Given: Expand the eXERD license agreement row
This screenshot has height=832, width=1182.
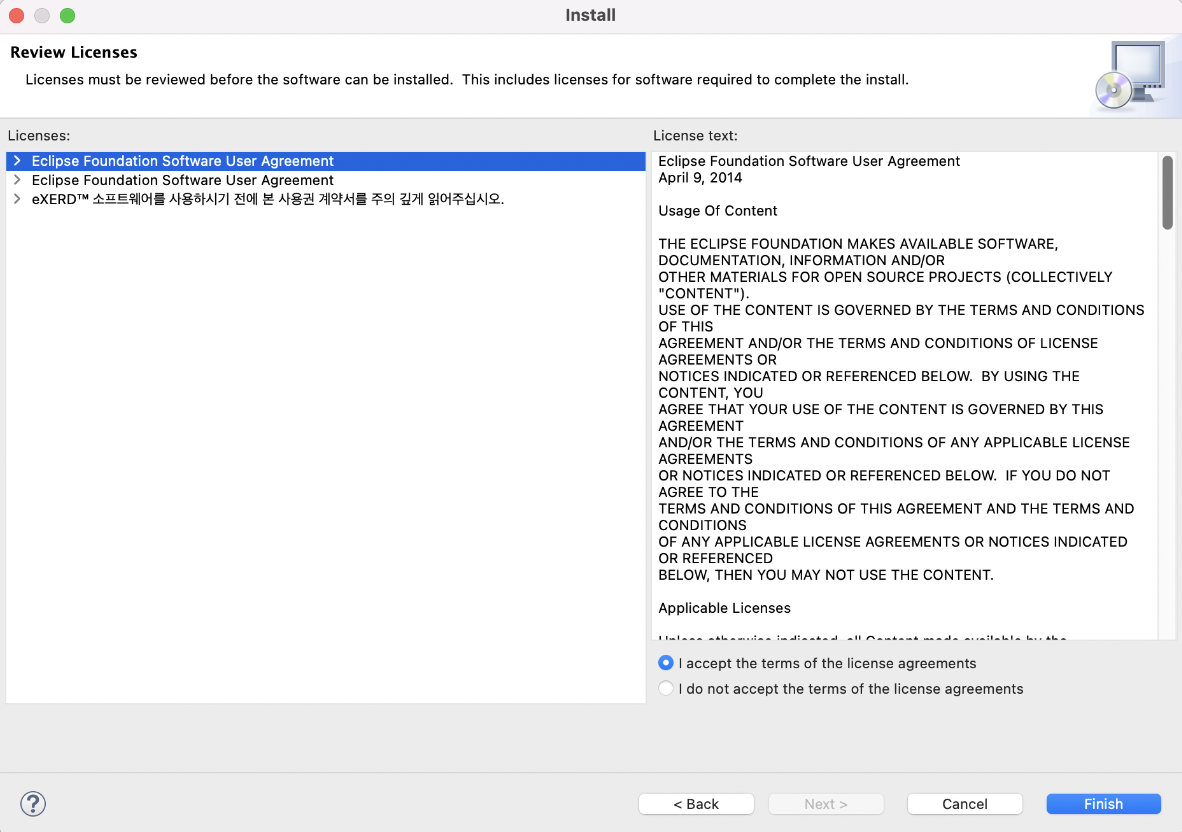Looking at the screenshot, I should (x=17, y=199).
